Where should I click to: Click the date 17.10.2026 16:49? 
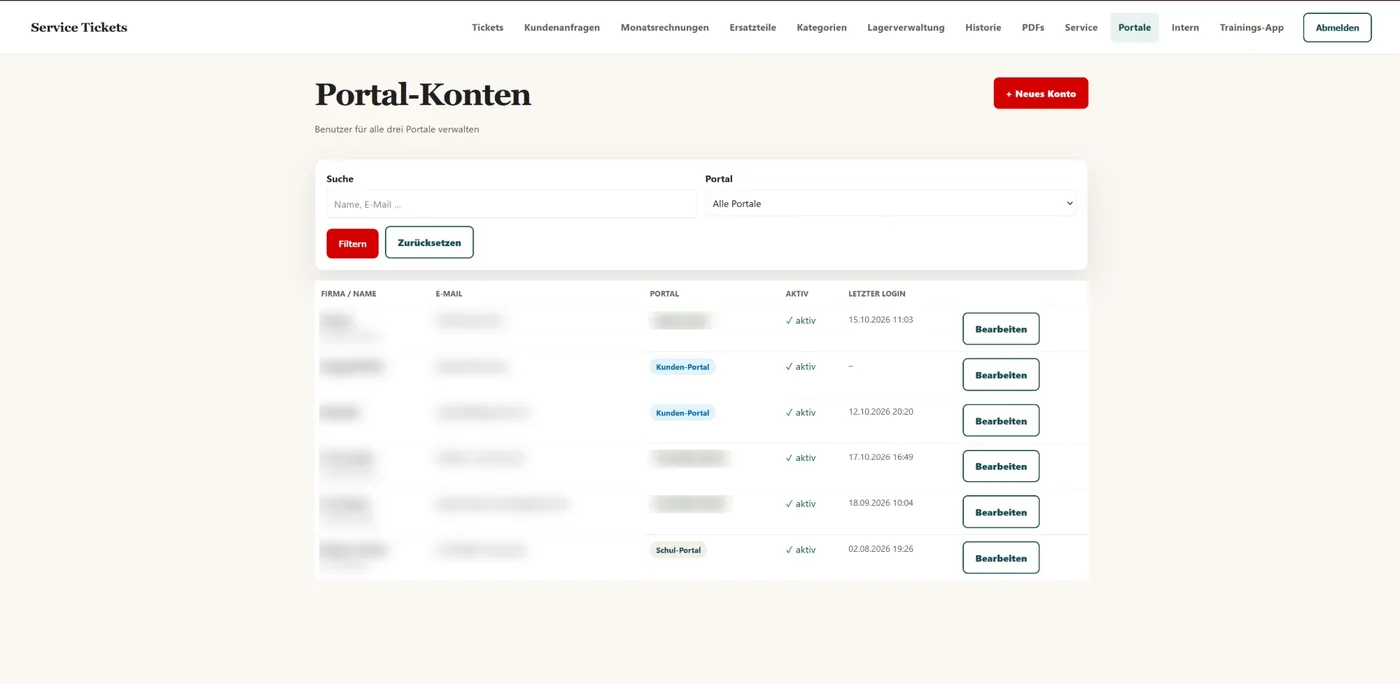pos(880,457)
